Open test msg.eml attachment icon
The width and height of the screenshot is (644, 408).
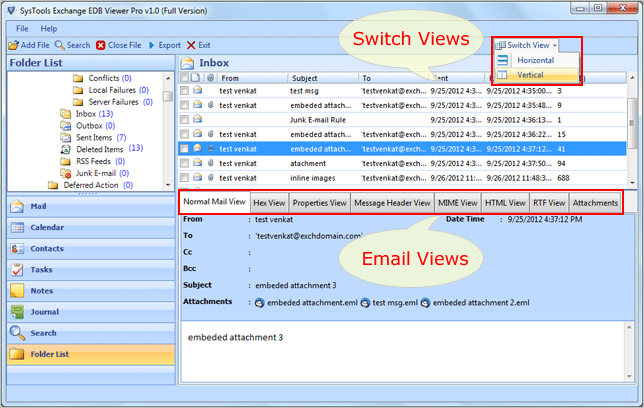point(365,303)
